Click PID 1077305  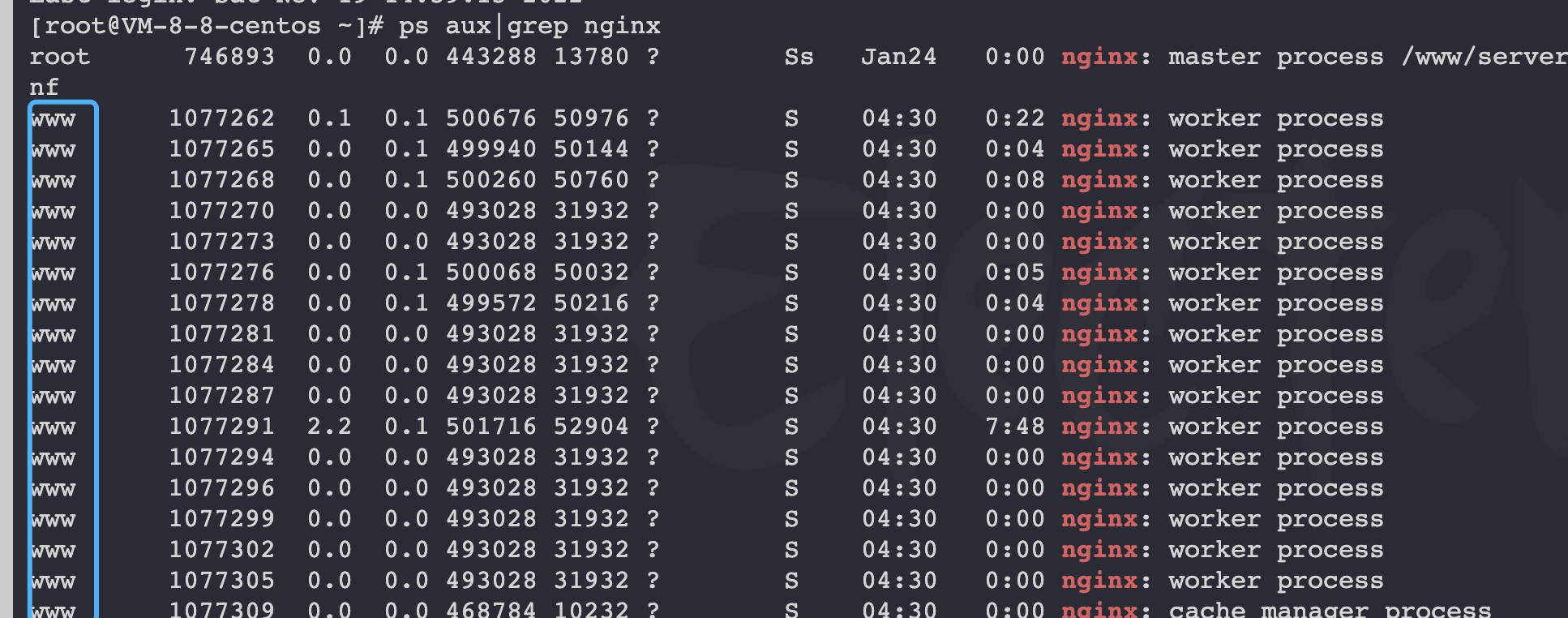[221, 581]
